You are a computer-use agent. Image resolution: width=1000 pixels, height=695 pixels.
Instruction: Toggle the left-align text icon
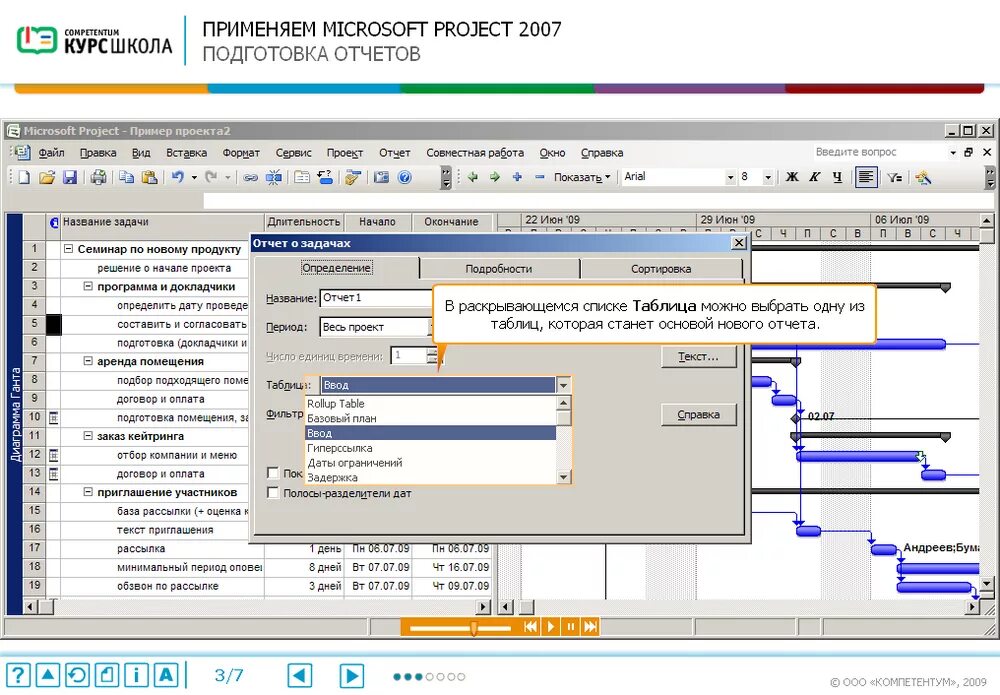coord(866,177)
